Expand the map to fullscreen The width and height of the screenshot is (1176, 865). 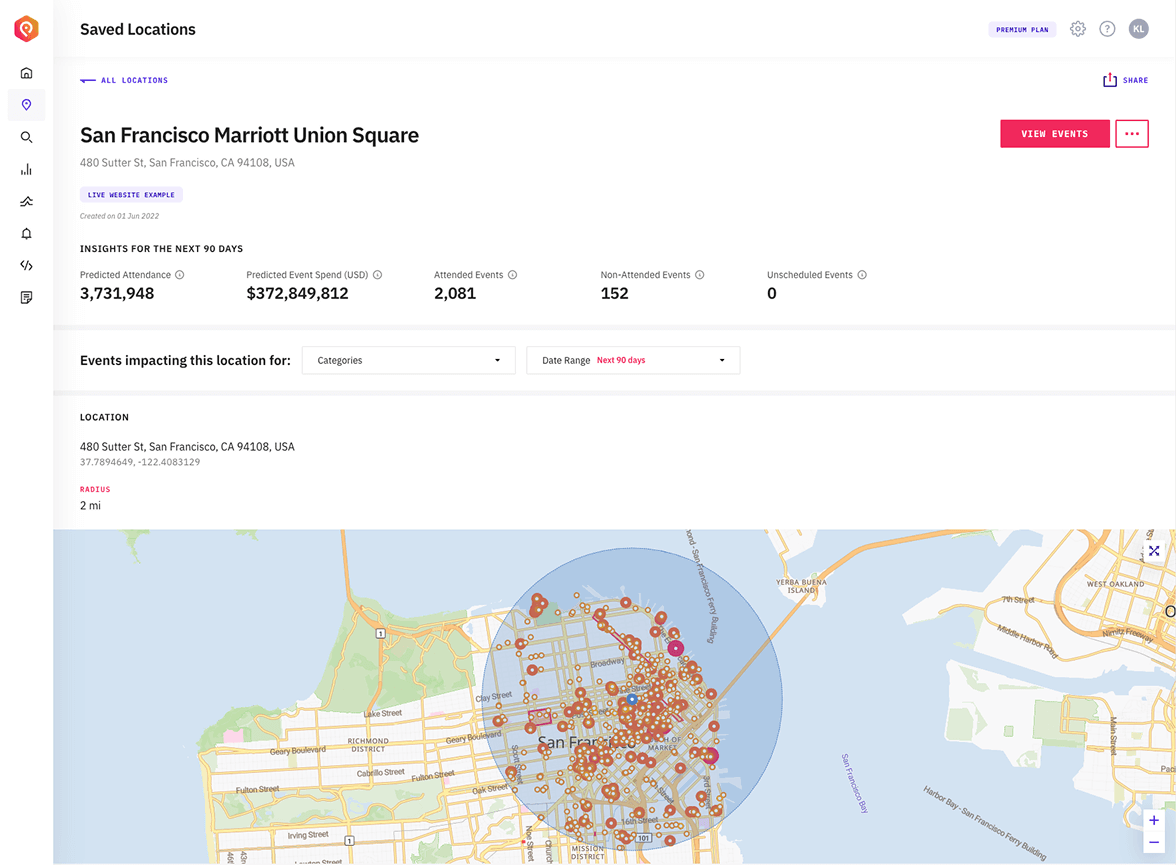[1154, 551]
